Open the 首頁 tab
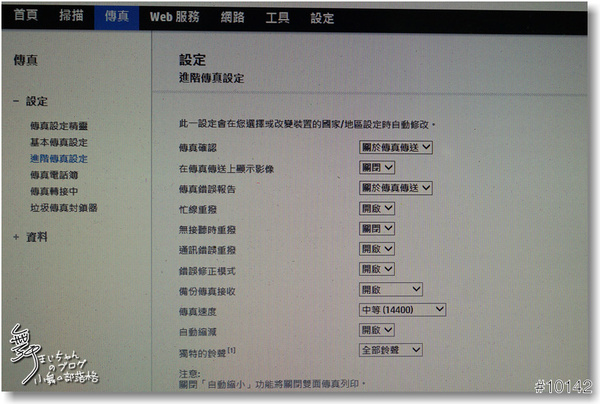The image size is (600, 404). coord(26,15)
